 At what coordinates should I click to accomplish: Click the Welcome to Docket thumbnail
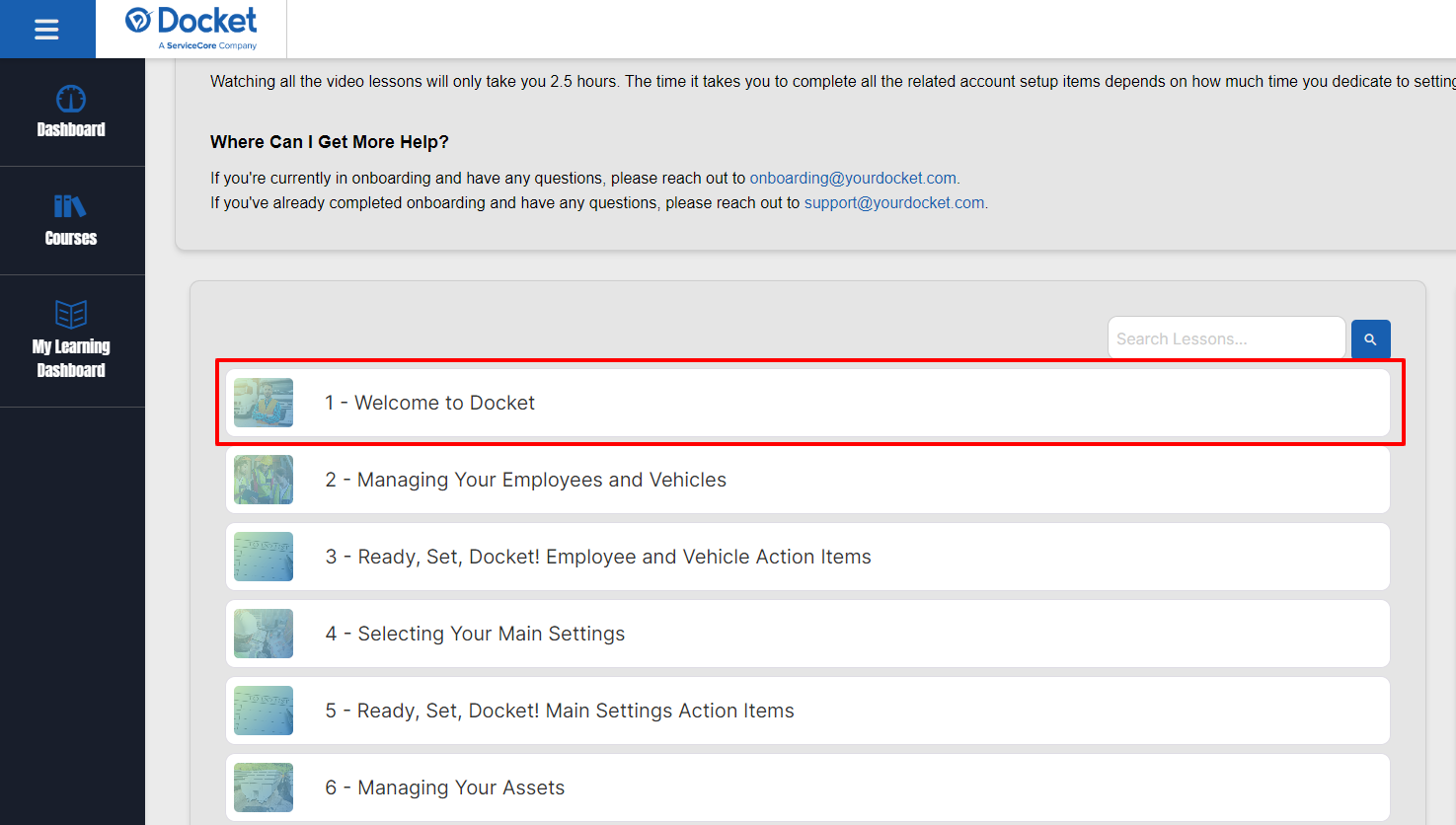(x=264, y=403)
